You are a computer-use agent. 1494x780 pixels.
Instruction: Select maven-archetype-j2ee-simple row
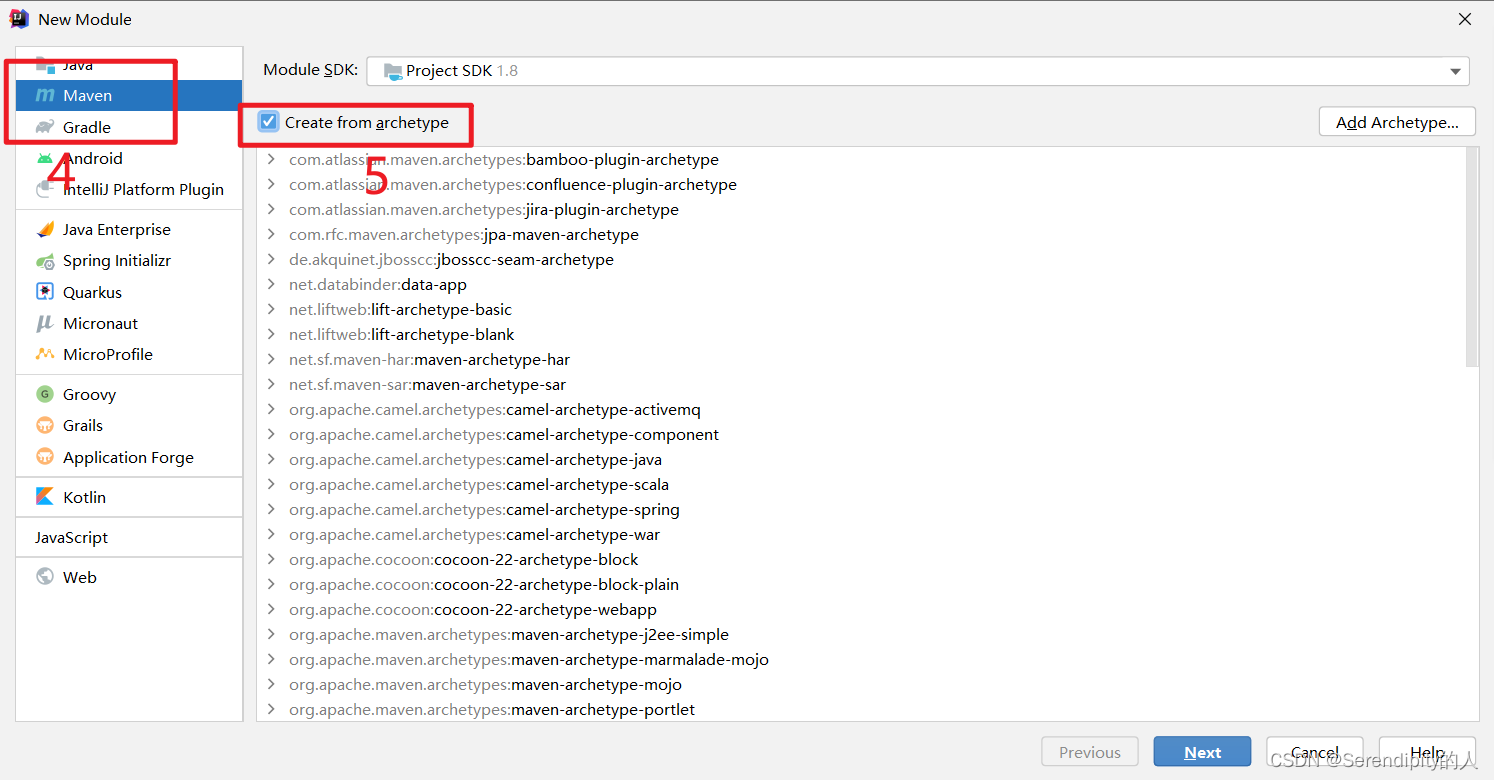861,634
